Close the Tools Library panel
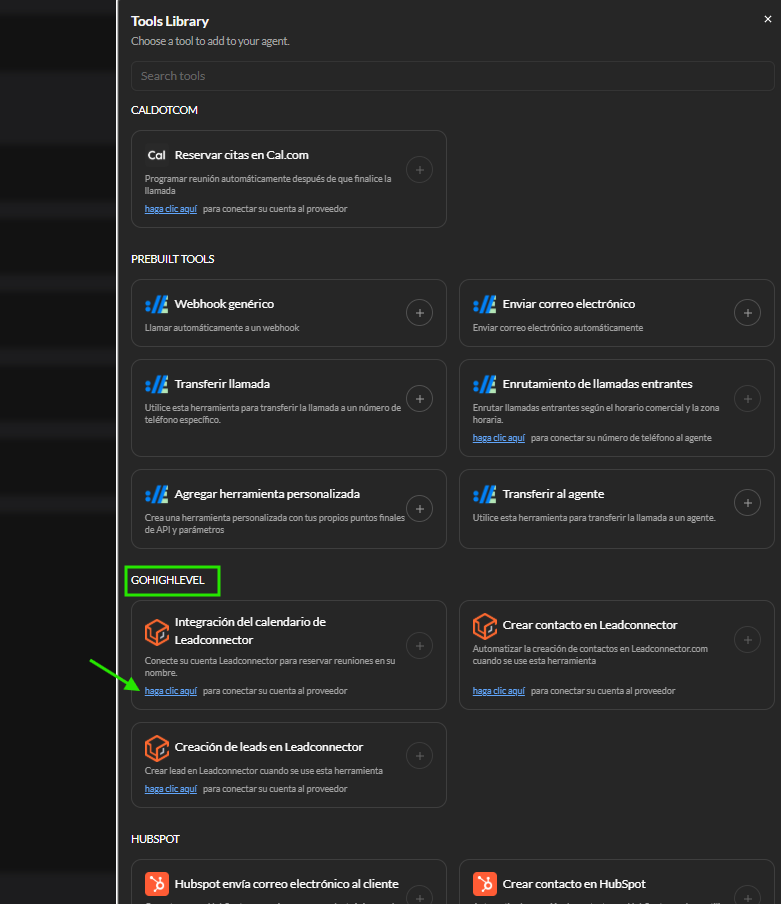Viewport: 781px width, 904px height. click(x=768, y=19)
